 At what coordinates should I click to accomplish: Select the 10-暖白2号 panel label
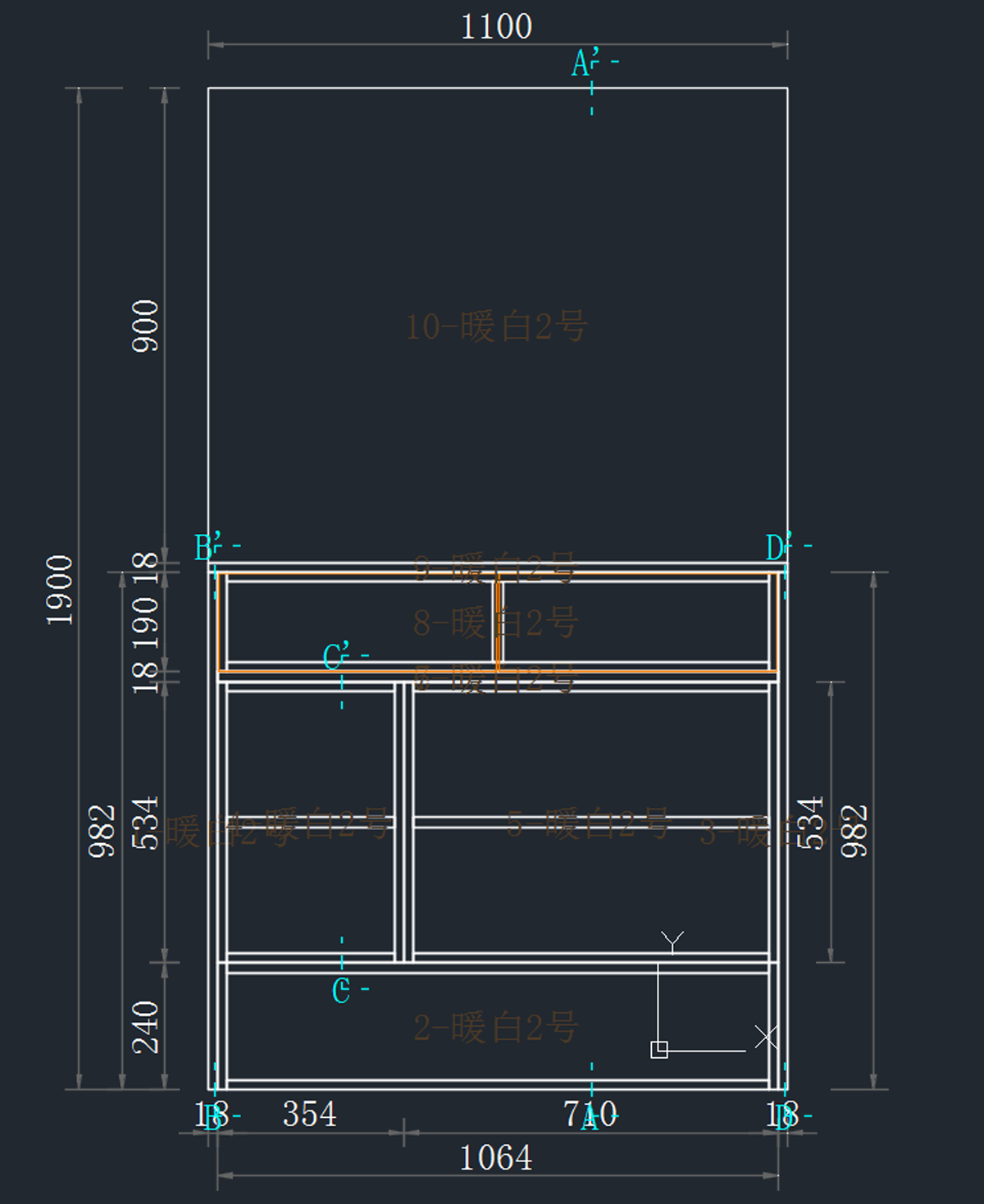tap(496, 326)
